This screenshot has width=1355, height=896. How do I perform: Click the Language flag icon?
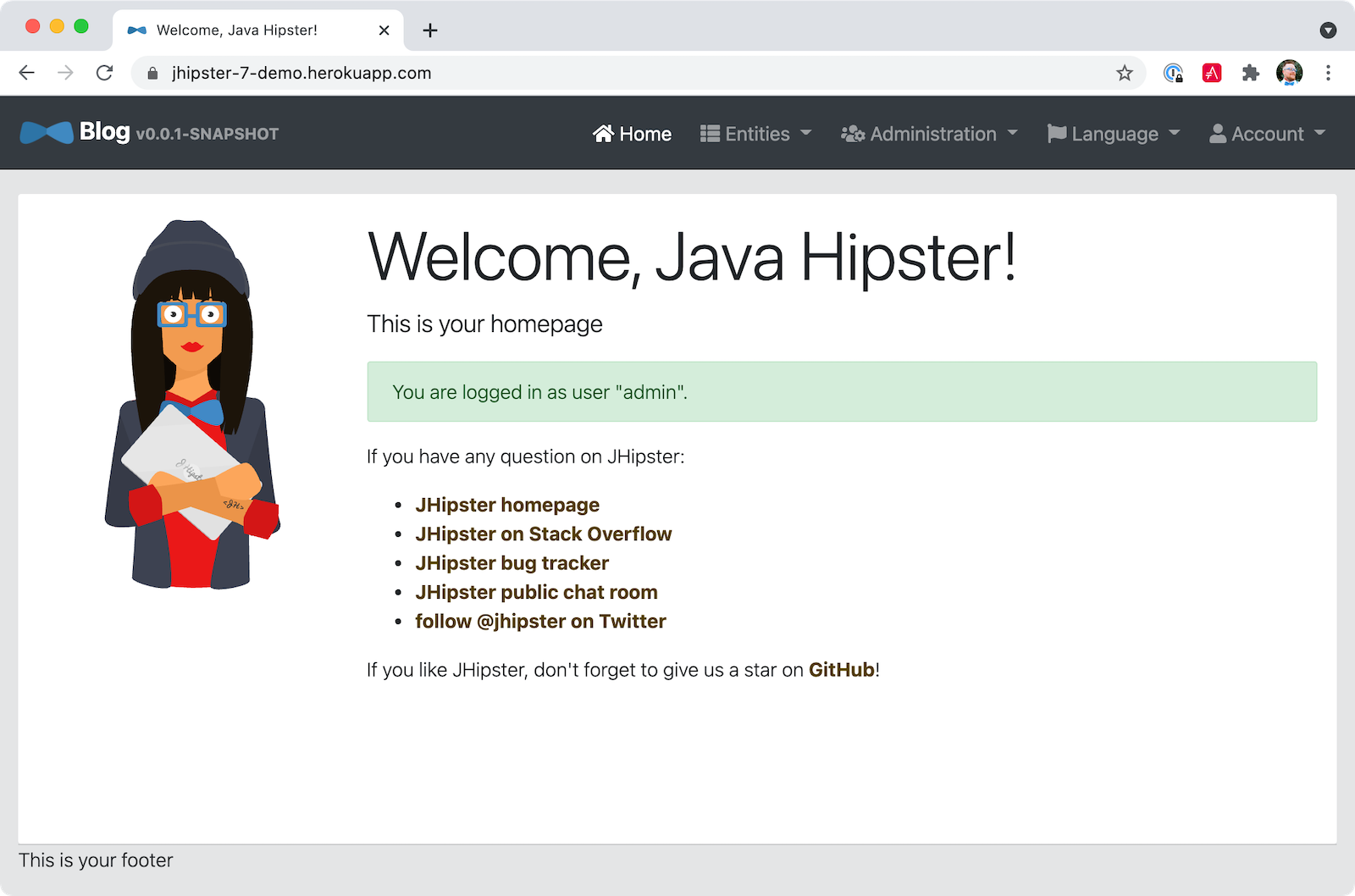[x=1056, y=134]
